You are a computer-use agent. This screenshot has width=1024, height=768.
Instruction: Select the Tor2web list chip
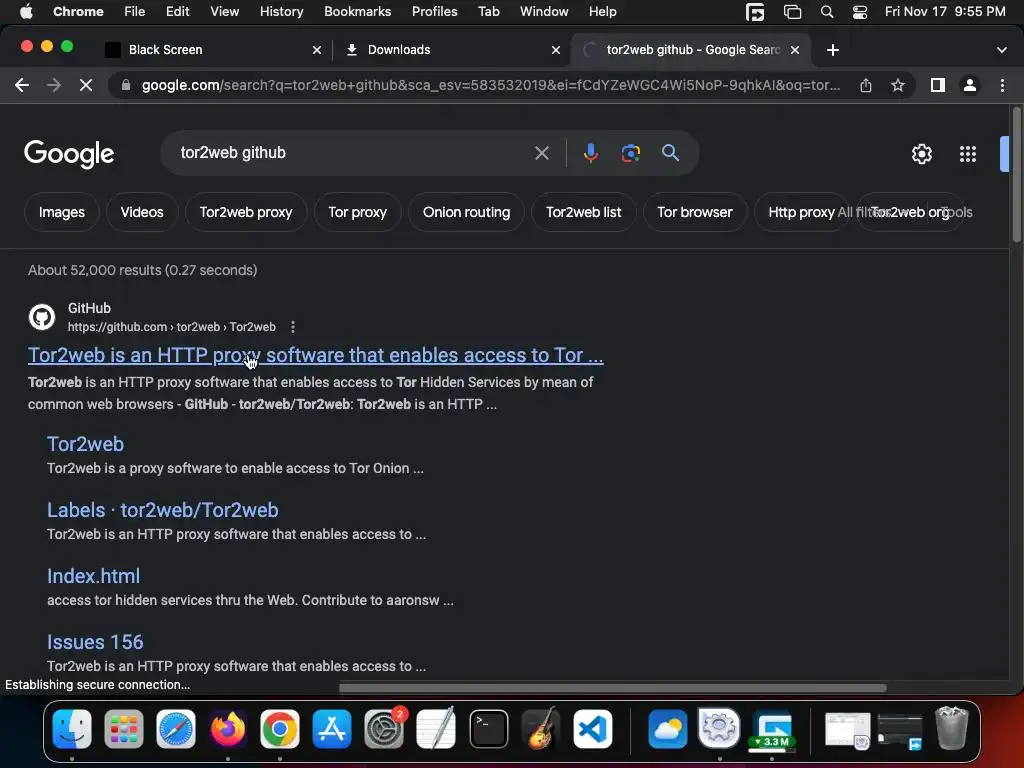(583, 212)
